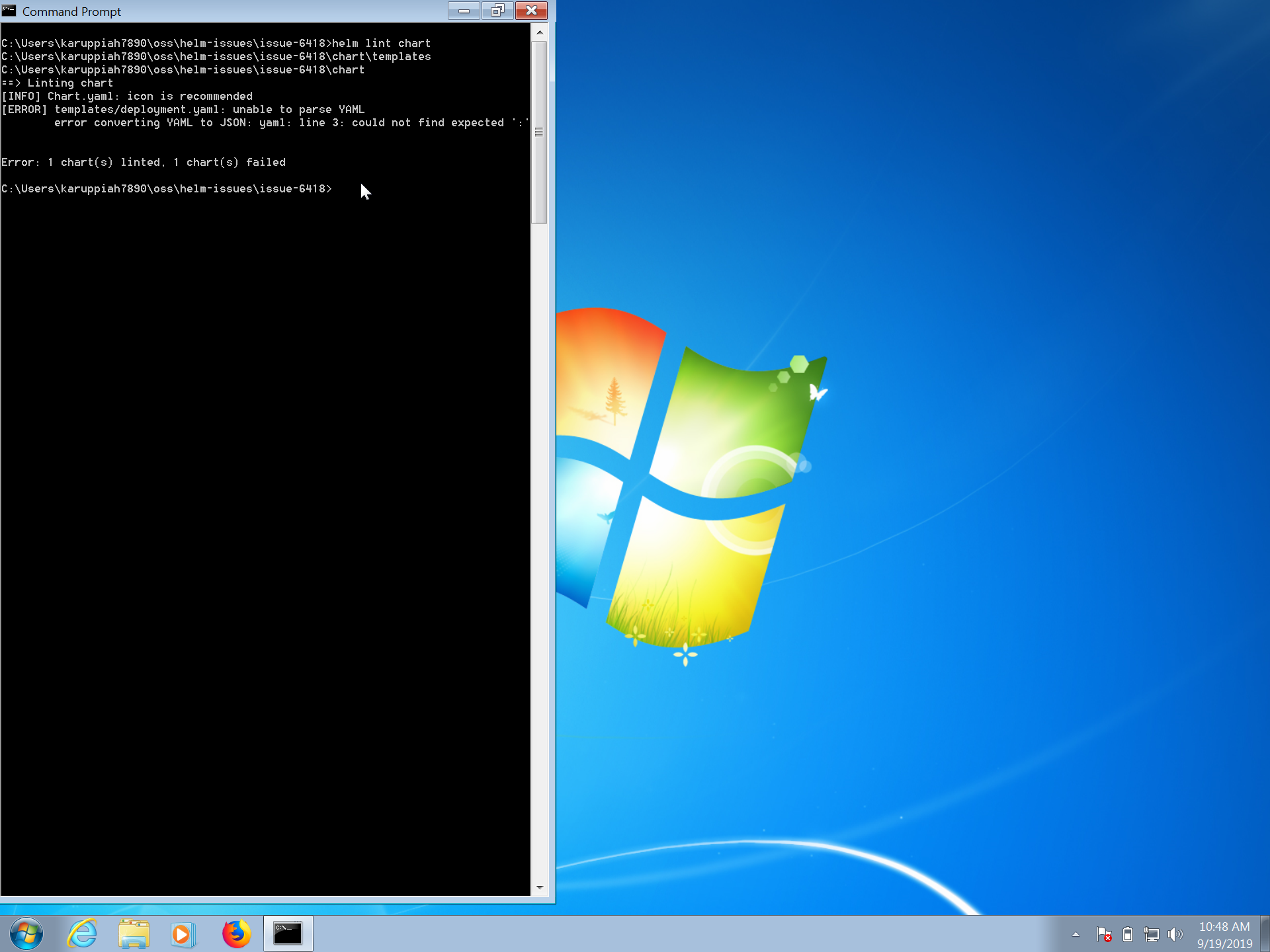Open the calendar via the clock display
The image size is (1270, 952).
point(1225,933)
